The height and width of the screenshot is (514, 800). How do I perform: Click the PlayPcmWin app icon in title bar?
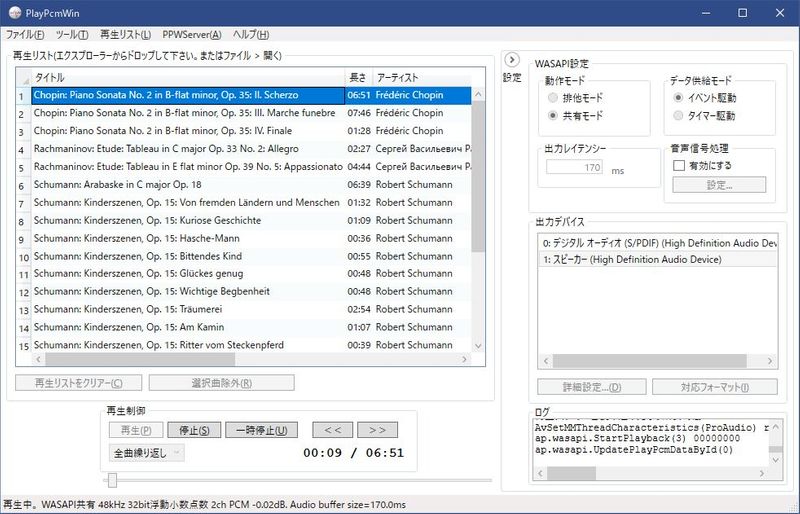pyautogui.click(x=15, y=13)
